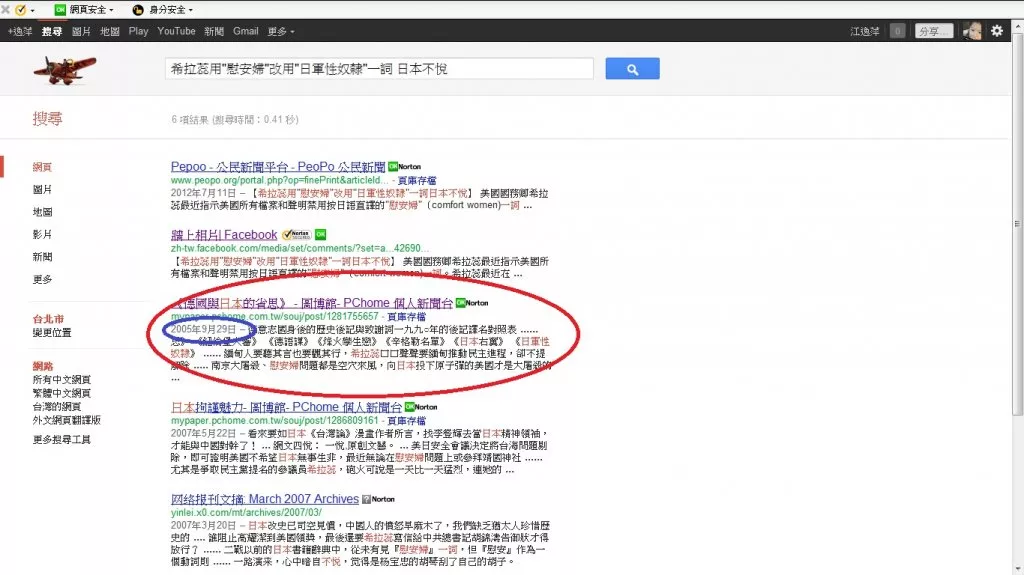The height and width of the screenshot is (575, 1024).
Task: Expand the 身分安全 dropdown
Action: pyautogui.click(x=190, y=10)
